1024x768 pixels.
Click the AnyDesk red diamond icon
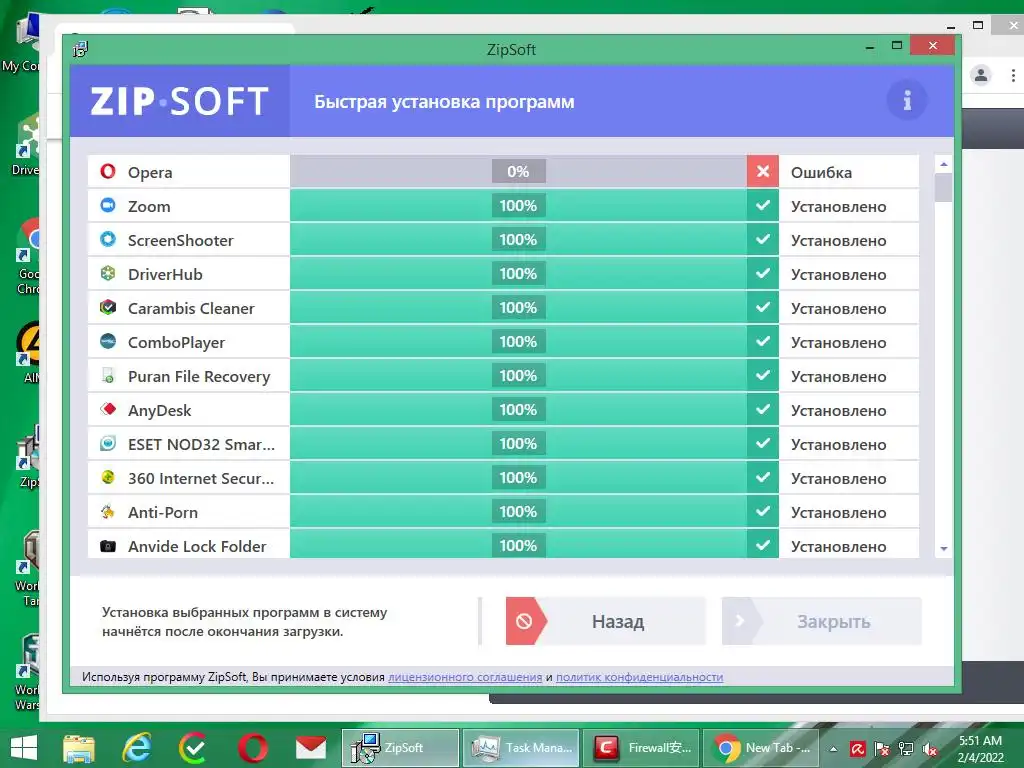pyautogui.click(x=108, y=409)
